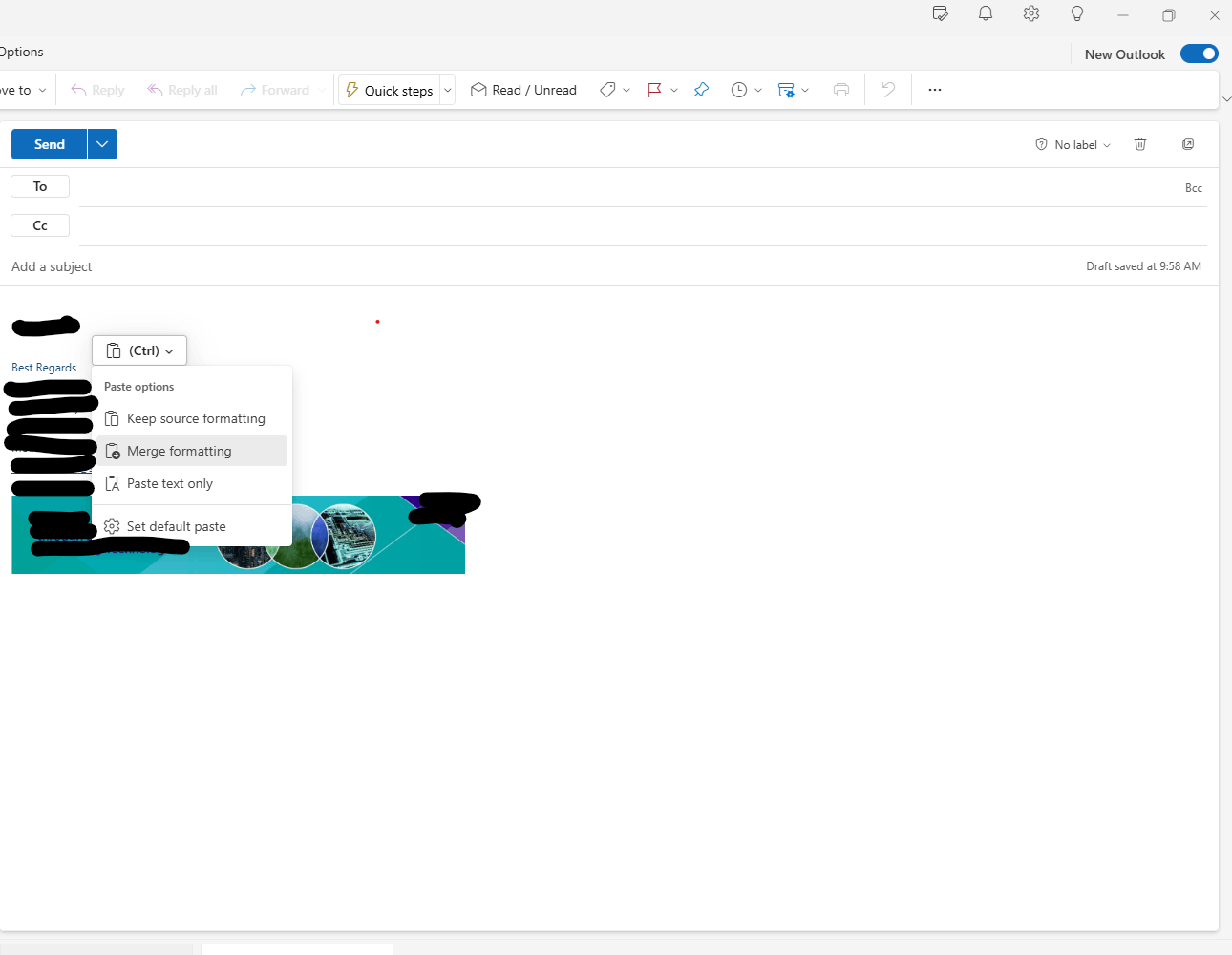Pop out the draft to new window
Screen dimensions: 1232x955
coord(1188,144)
